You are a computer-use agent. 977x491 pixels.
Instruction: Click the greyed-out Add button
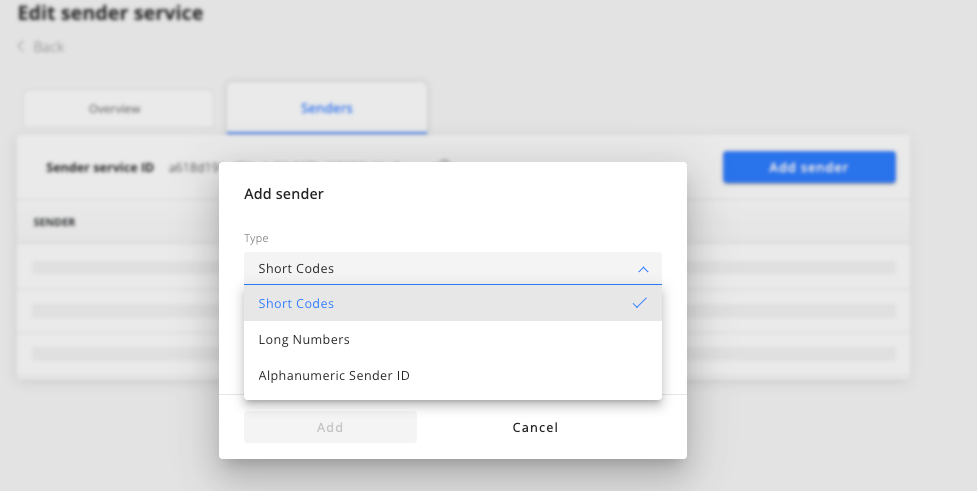pos(330,427)
